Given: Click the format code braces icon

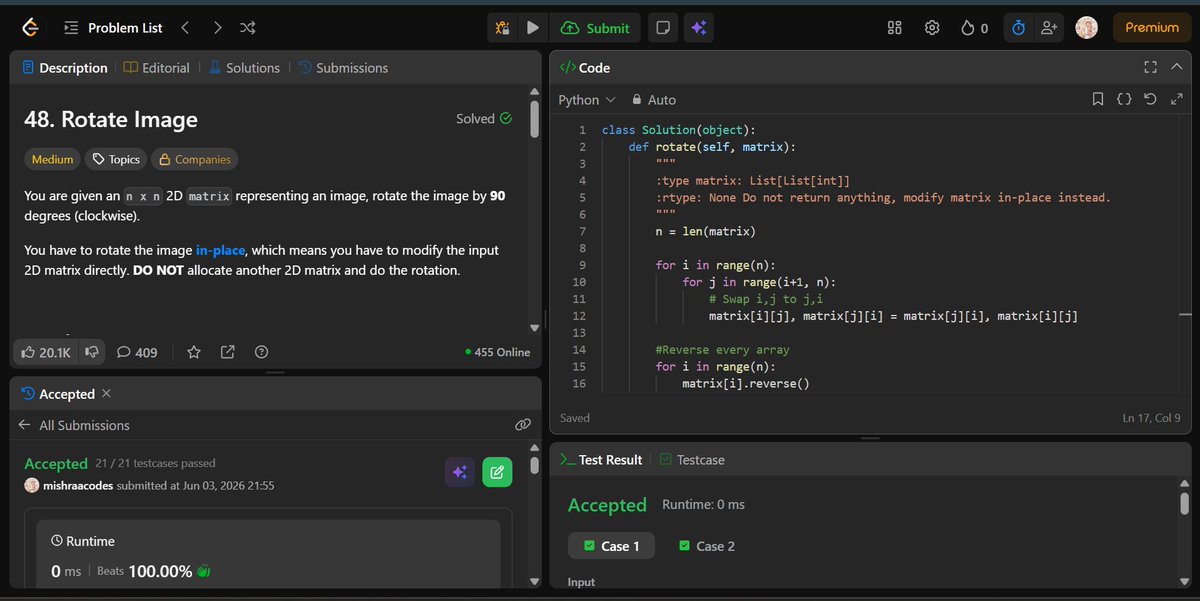Looking at the screenshot, I should point(1124,100).
